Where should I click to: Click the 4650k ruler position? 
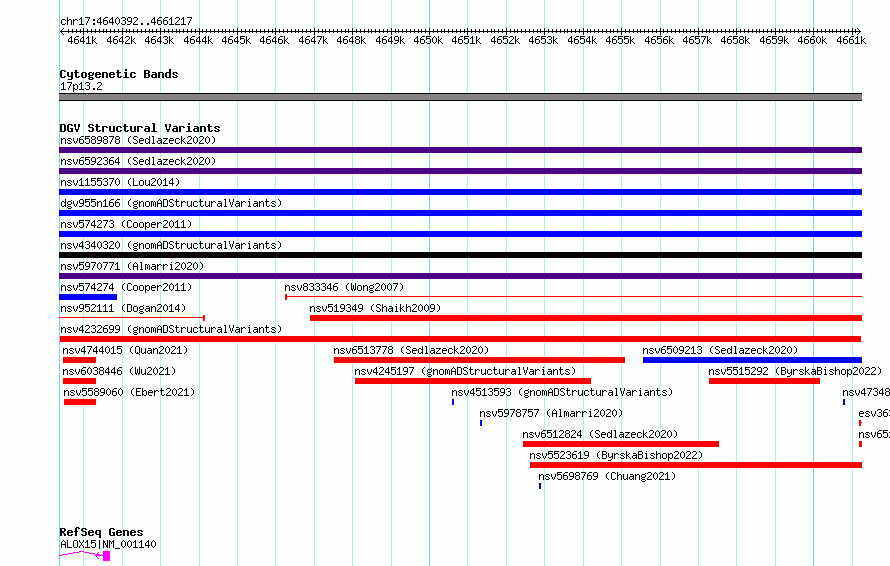428,40
